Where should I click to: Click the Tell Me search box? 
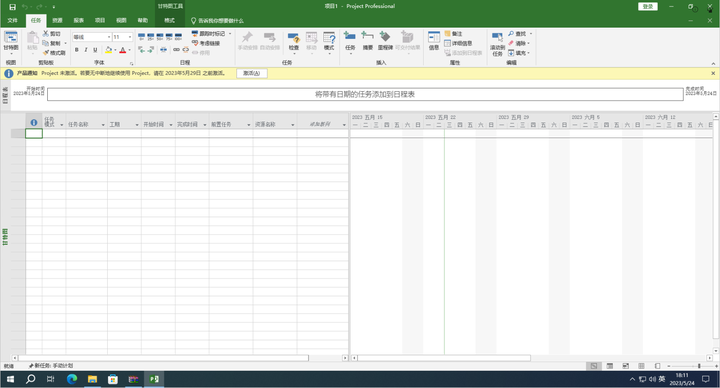(217, 21)
